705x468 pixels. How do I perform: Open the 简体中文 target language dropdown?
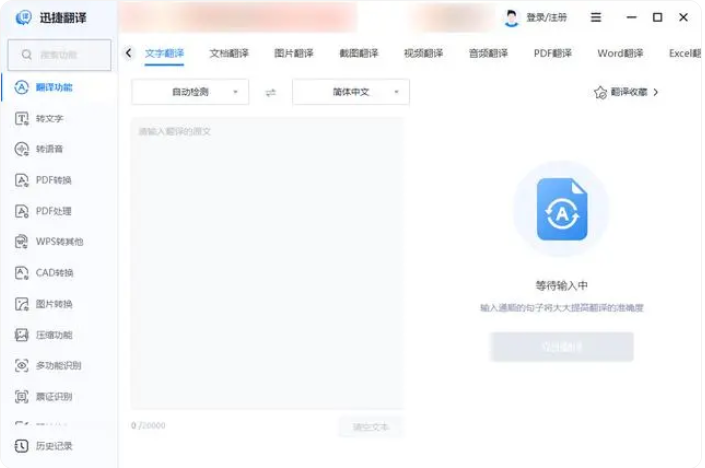coord(351,92)
